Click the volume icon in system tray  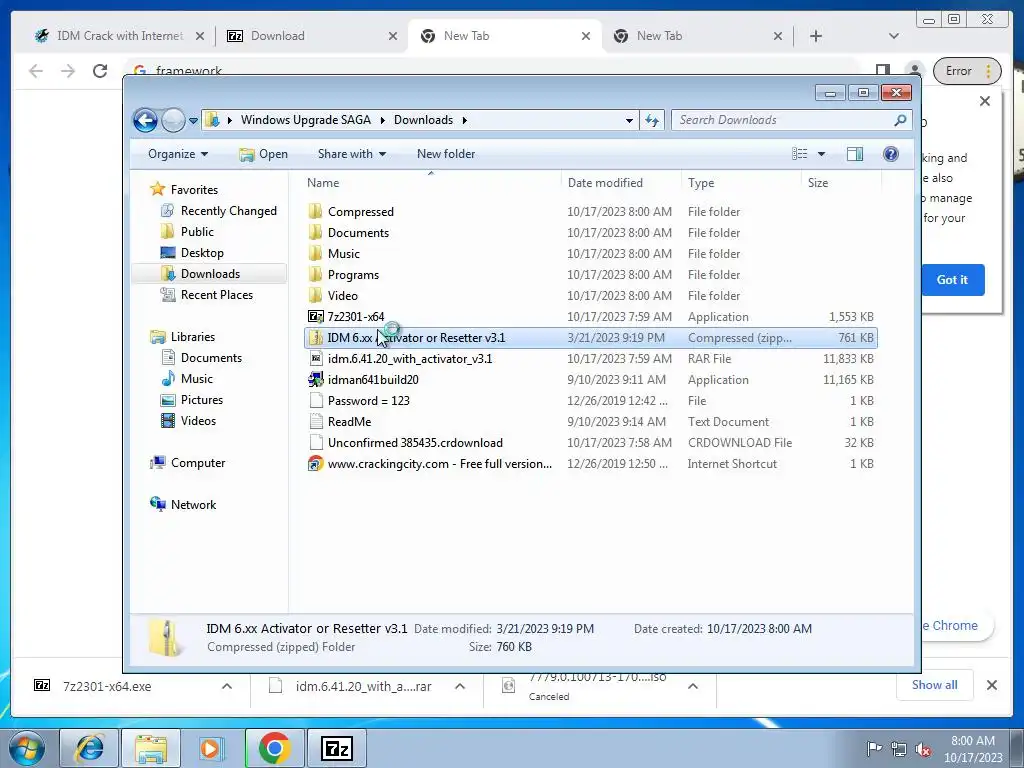point(923,750)
